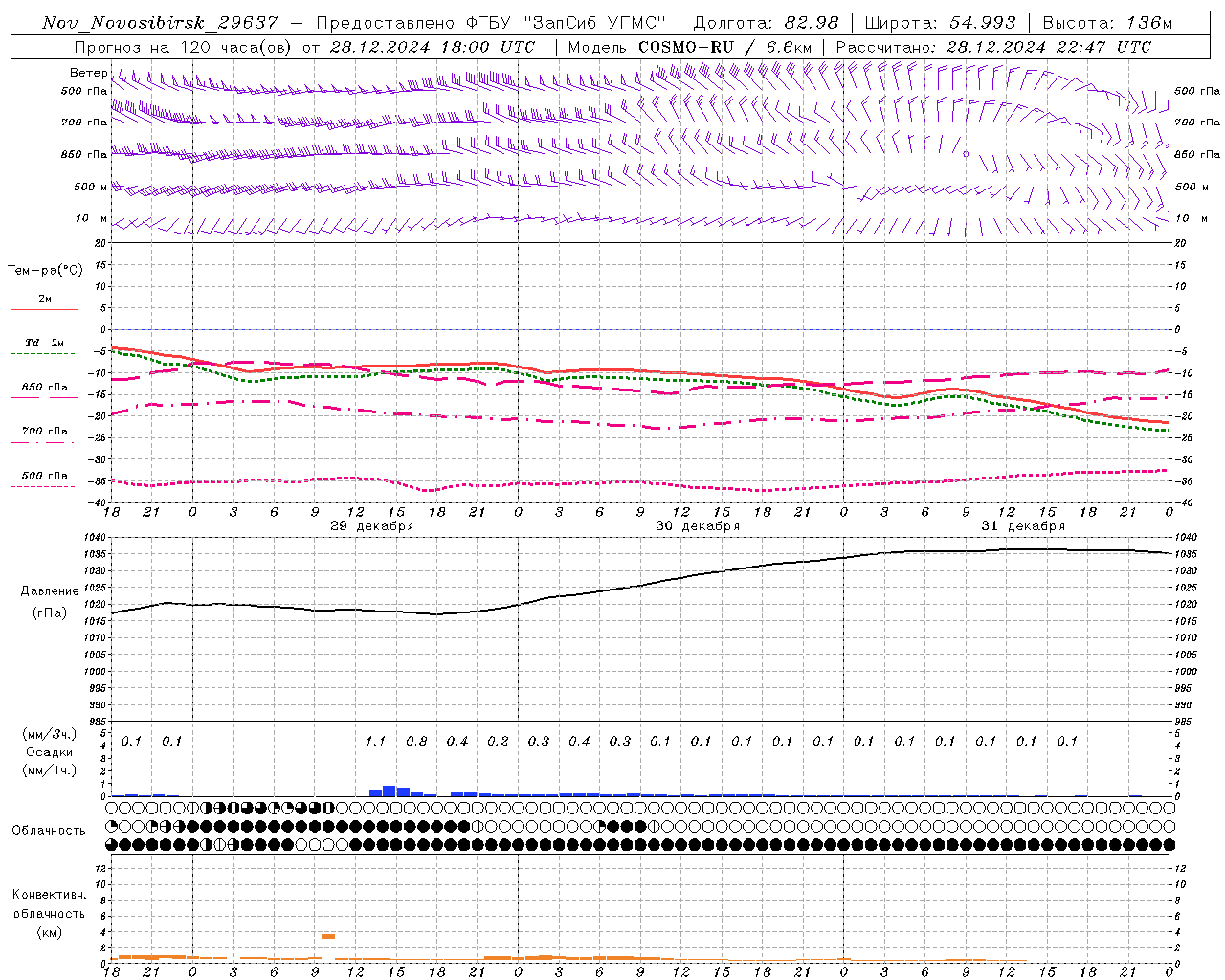Click the tallest blue precipitation bar

pyautogui.click(x=390, y=791)
